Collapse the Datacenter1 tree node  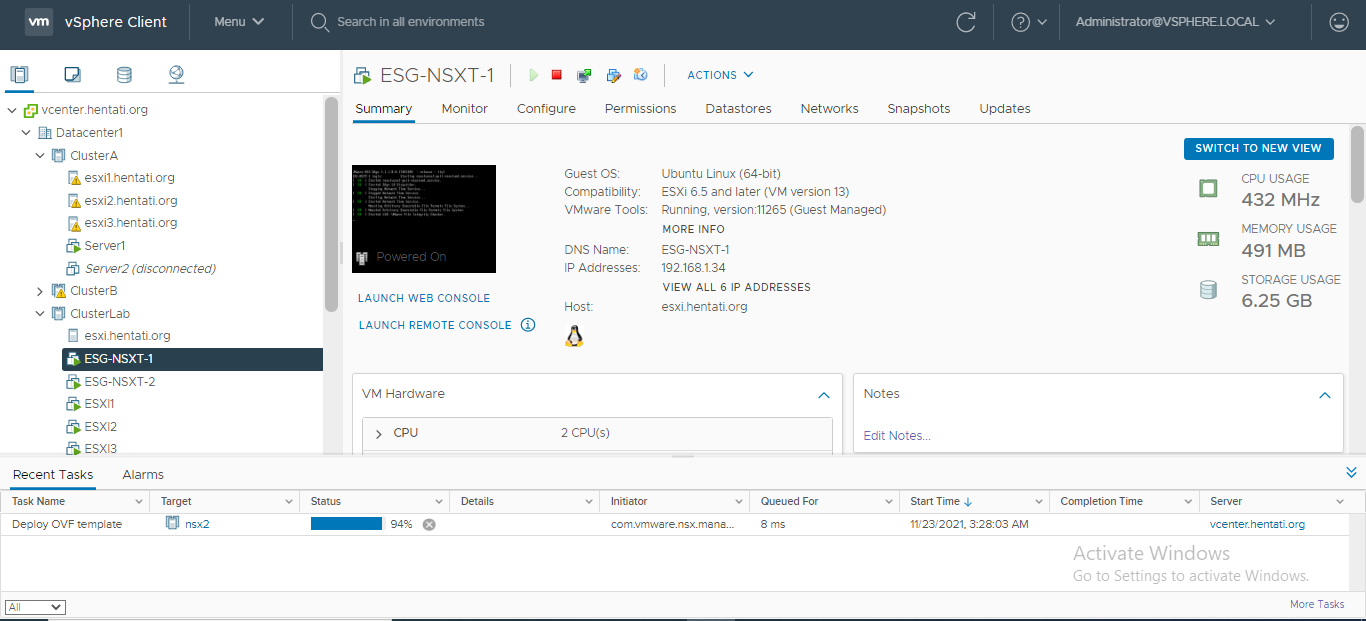(26, 133)
